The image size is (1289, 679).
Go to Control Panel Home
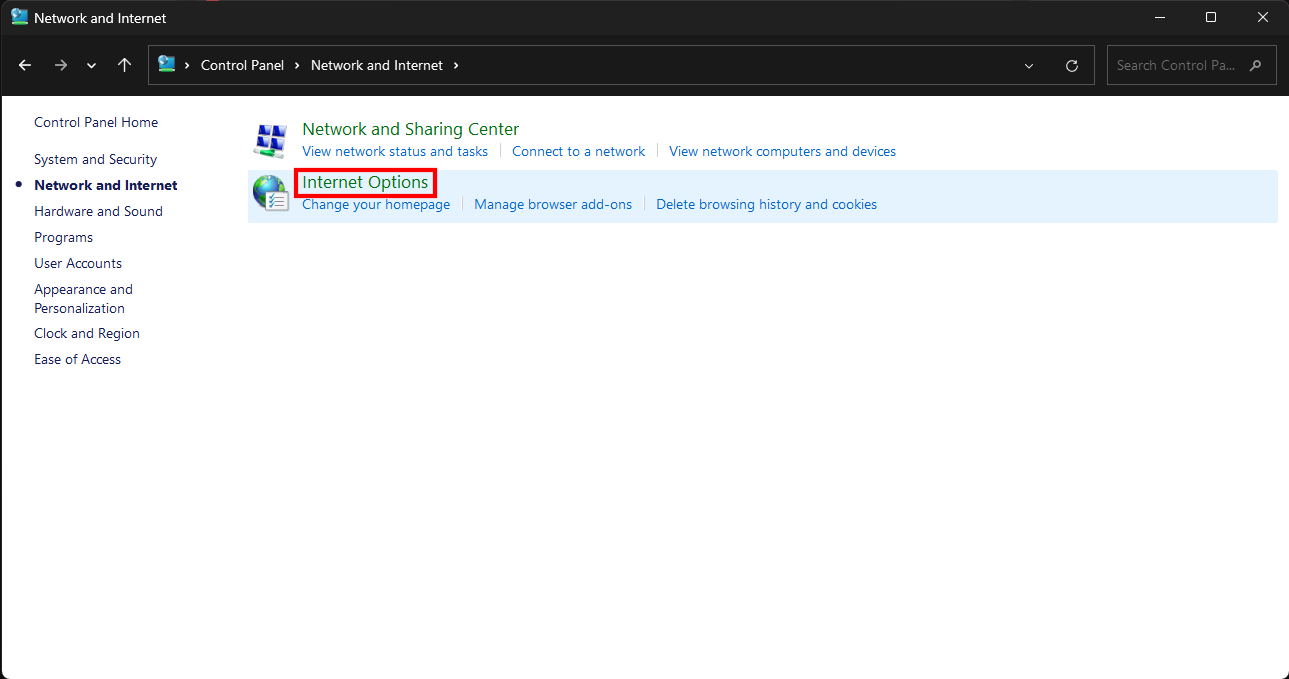(x=96, y=122)
